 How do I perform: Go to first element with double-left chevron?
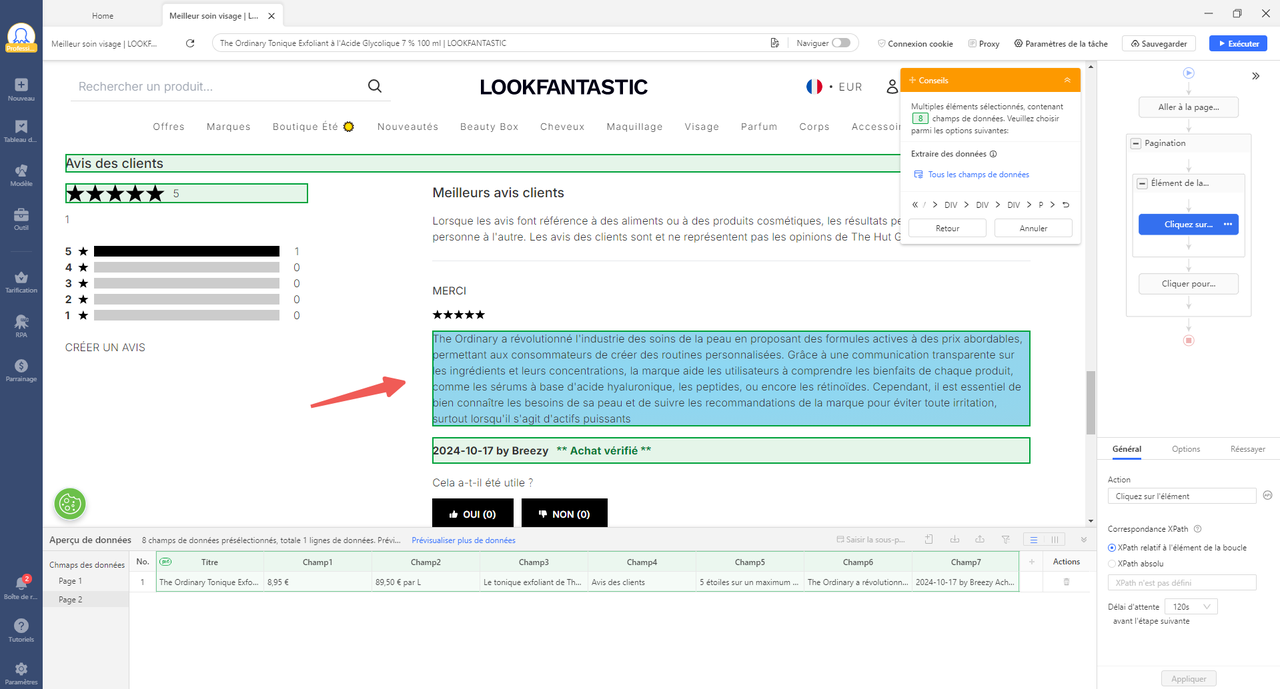coord(915,204)
